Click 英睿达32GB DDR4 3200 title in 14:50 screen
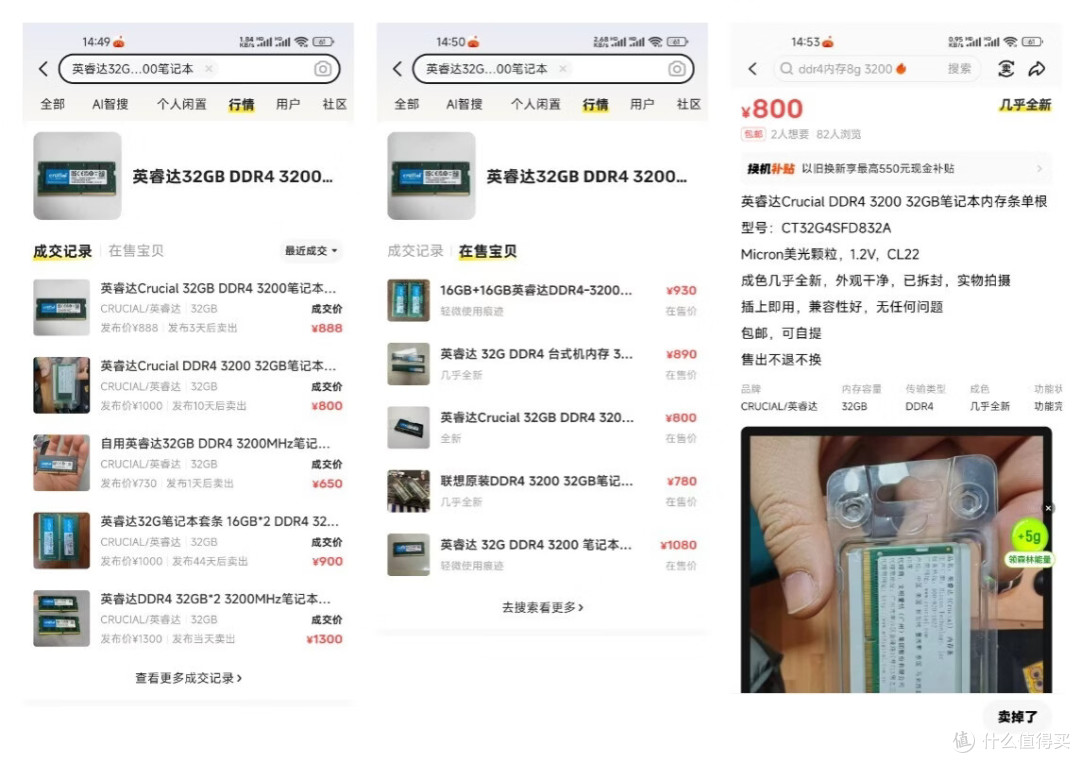Viewport: 1080px width, 763px height. click(587, 176)
